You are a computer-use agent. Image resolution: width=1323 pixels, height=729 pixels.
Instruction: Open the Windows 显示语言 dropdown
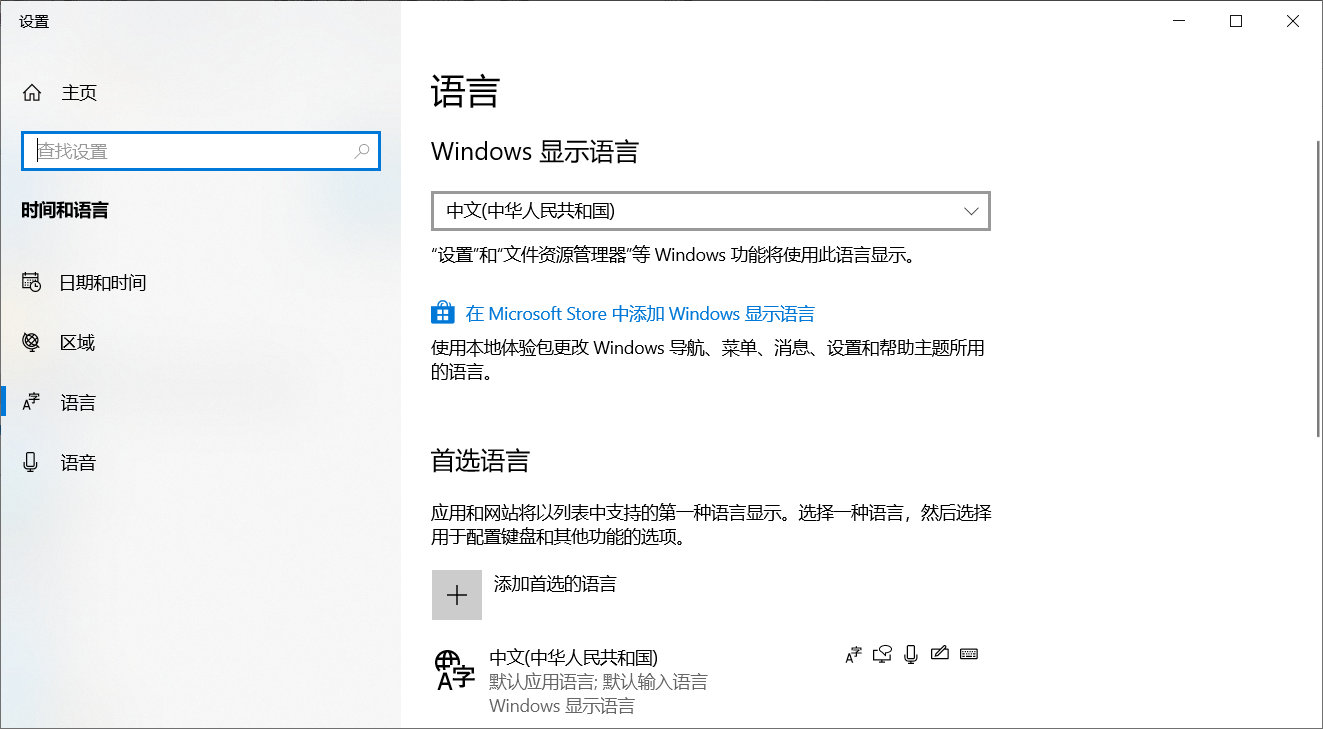point(969,211)
